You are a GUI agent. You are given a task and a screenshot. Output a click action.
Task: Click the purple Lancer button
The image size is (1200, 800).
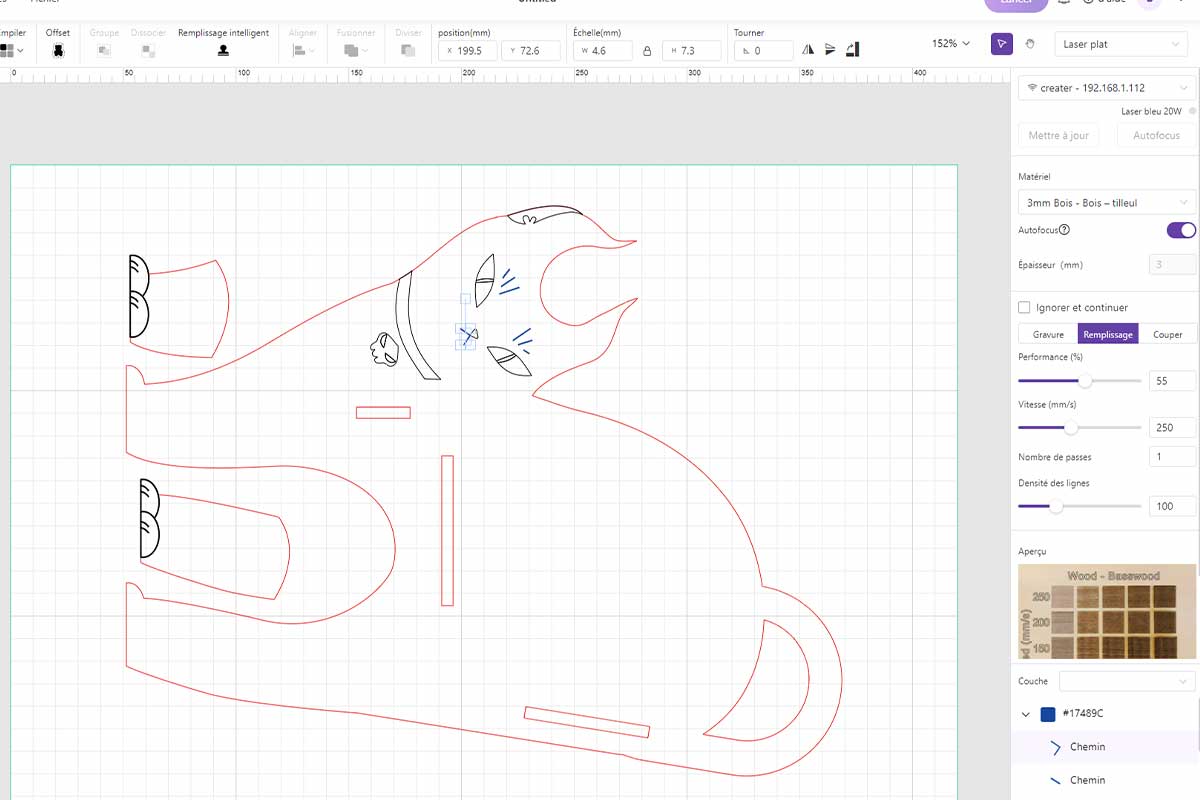1016,4
